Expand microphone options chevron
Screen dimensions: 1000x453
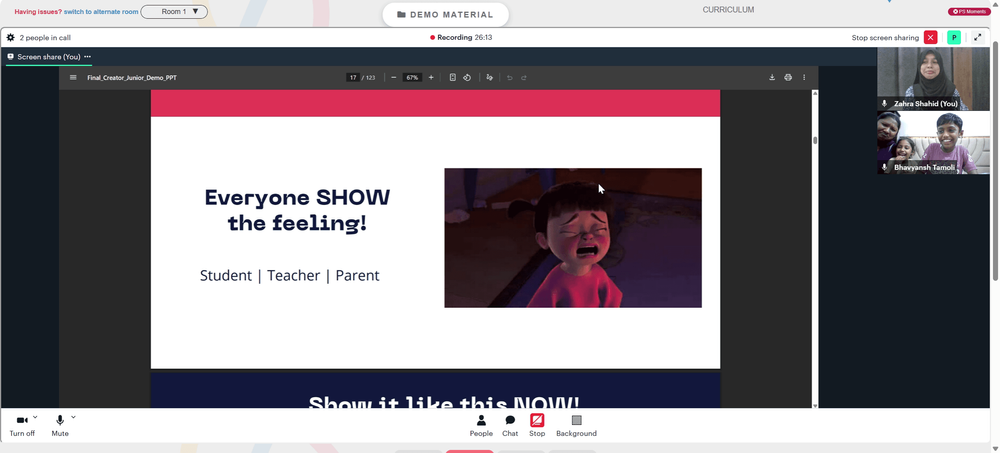[73, 417]
